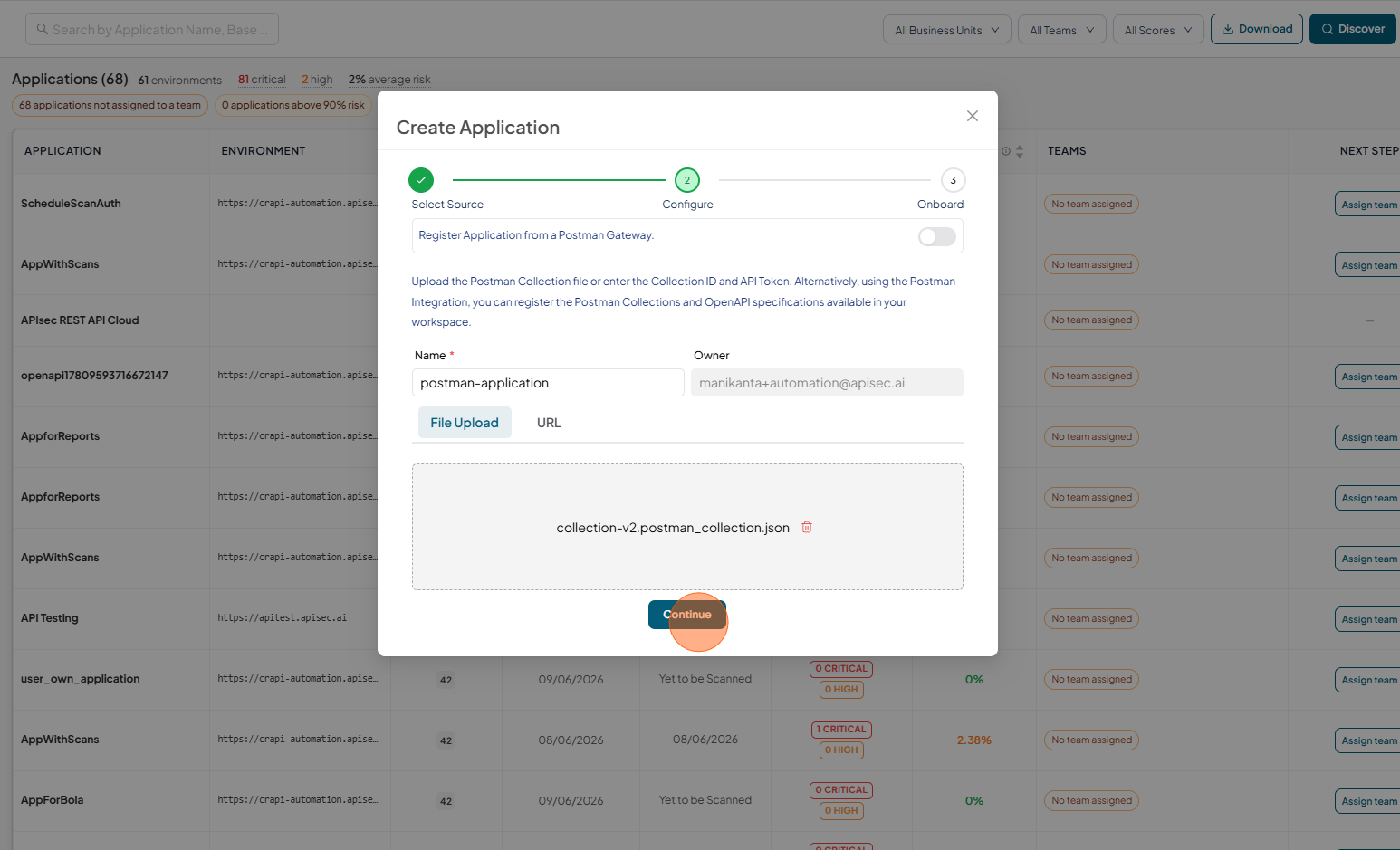Click the application Name input field

pyautogui.click(x=548, y=383)
